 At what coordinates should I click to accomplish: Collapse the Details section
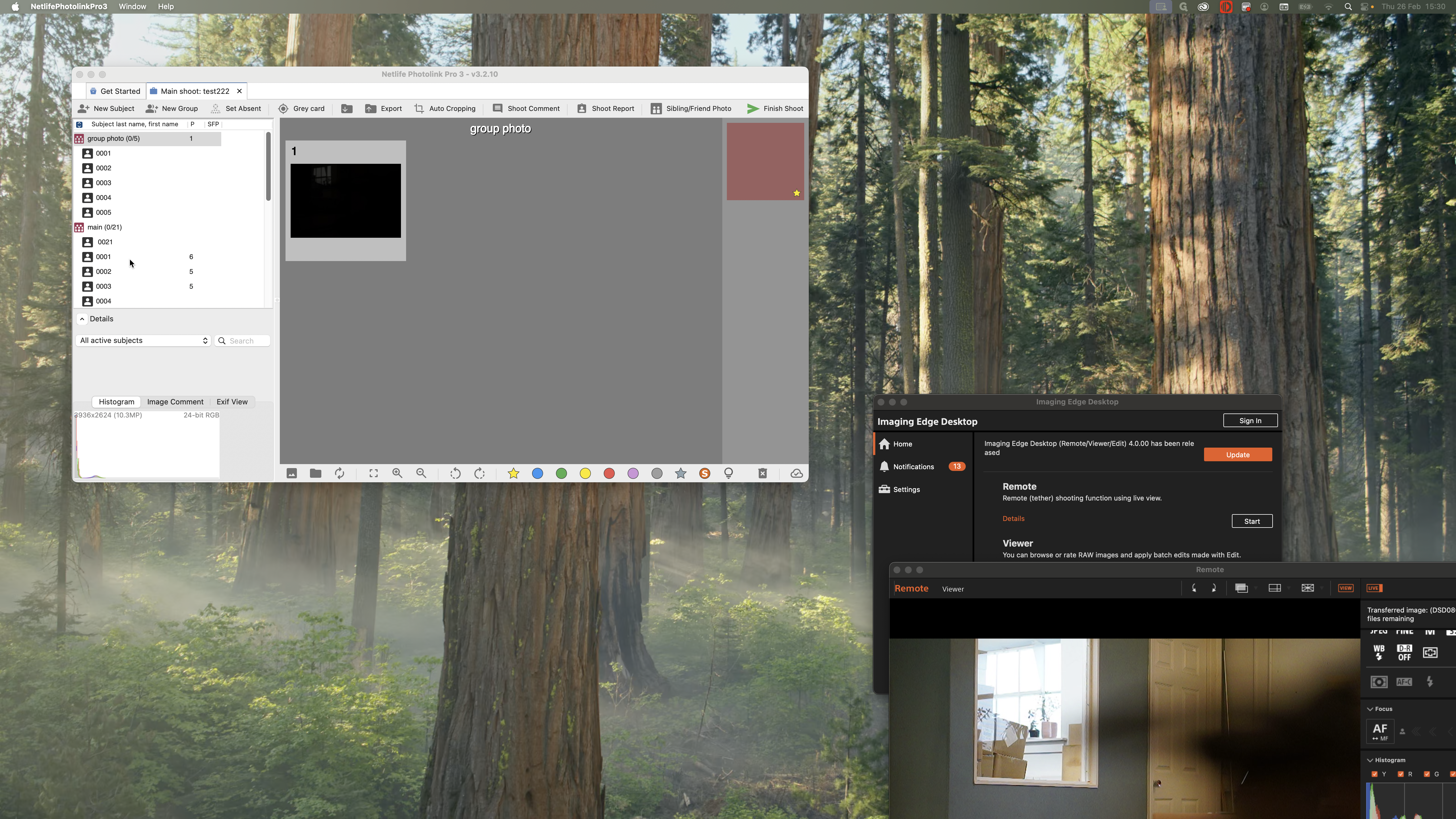coord(82,319)
